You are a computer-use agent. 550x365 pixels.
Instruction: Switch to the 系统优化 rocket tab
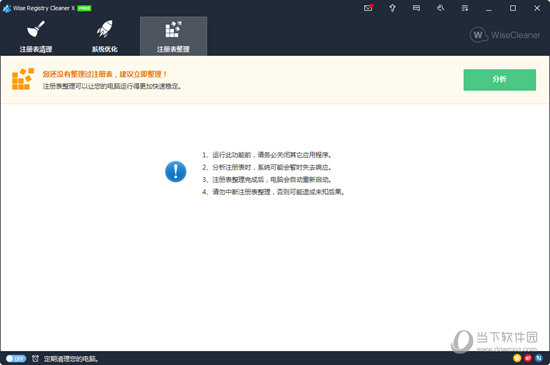[x=105, y=36]
